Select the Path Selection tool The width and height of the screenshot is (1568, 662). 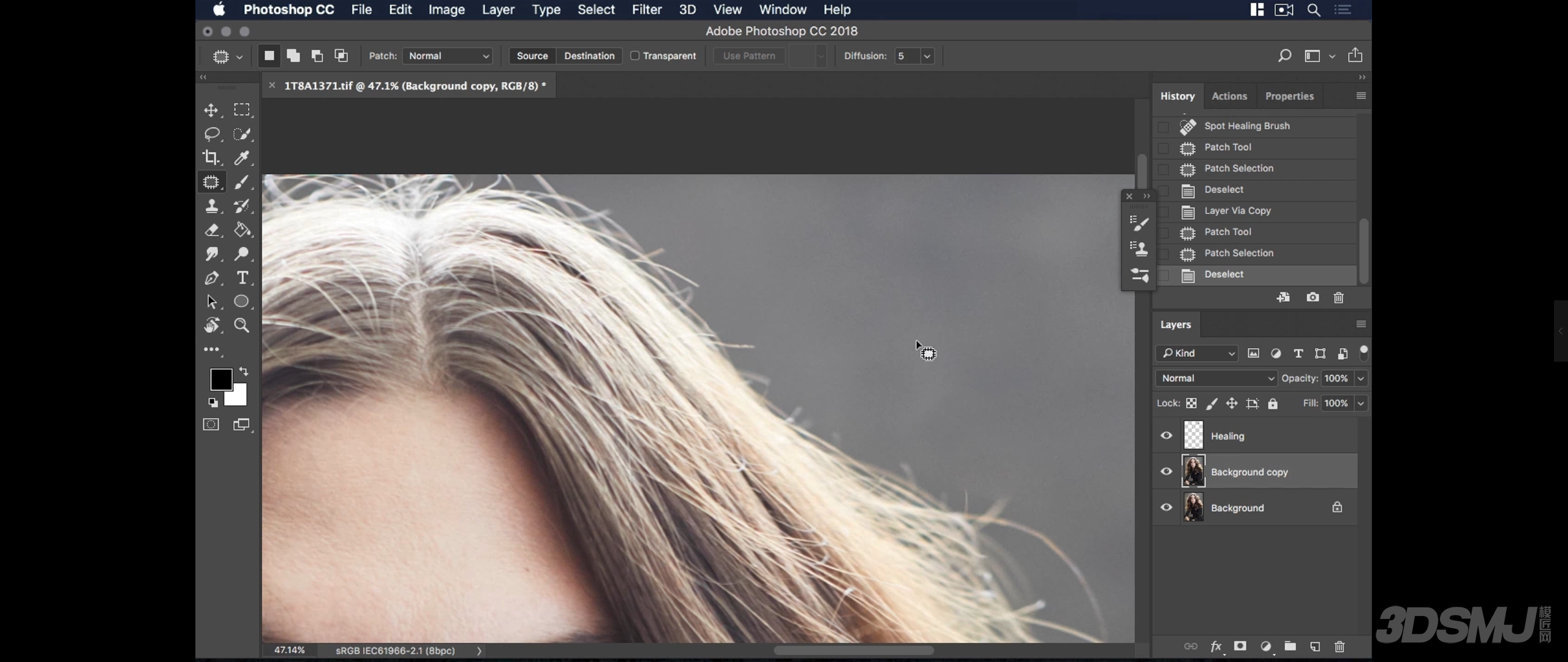(x=211, y=302)
